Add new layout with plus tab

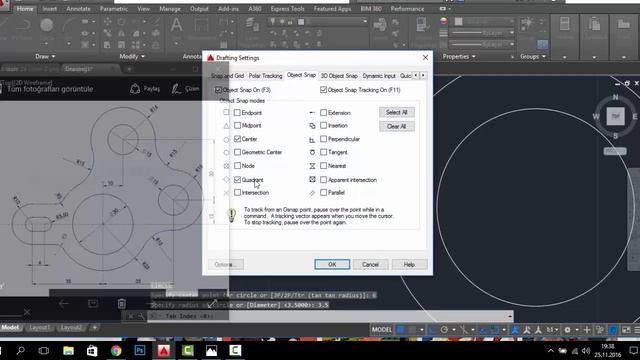(x=94, y=327)
